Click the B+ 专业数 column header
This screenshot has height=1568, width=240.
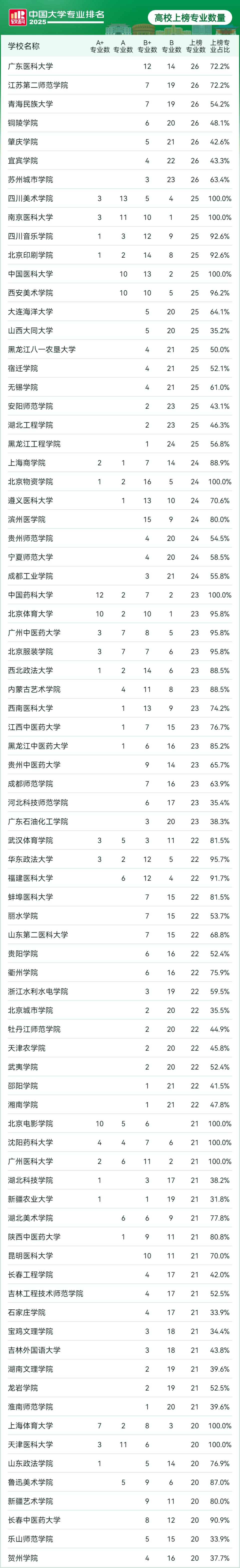pos(147,46)
